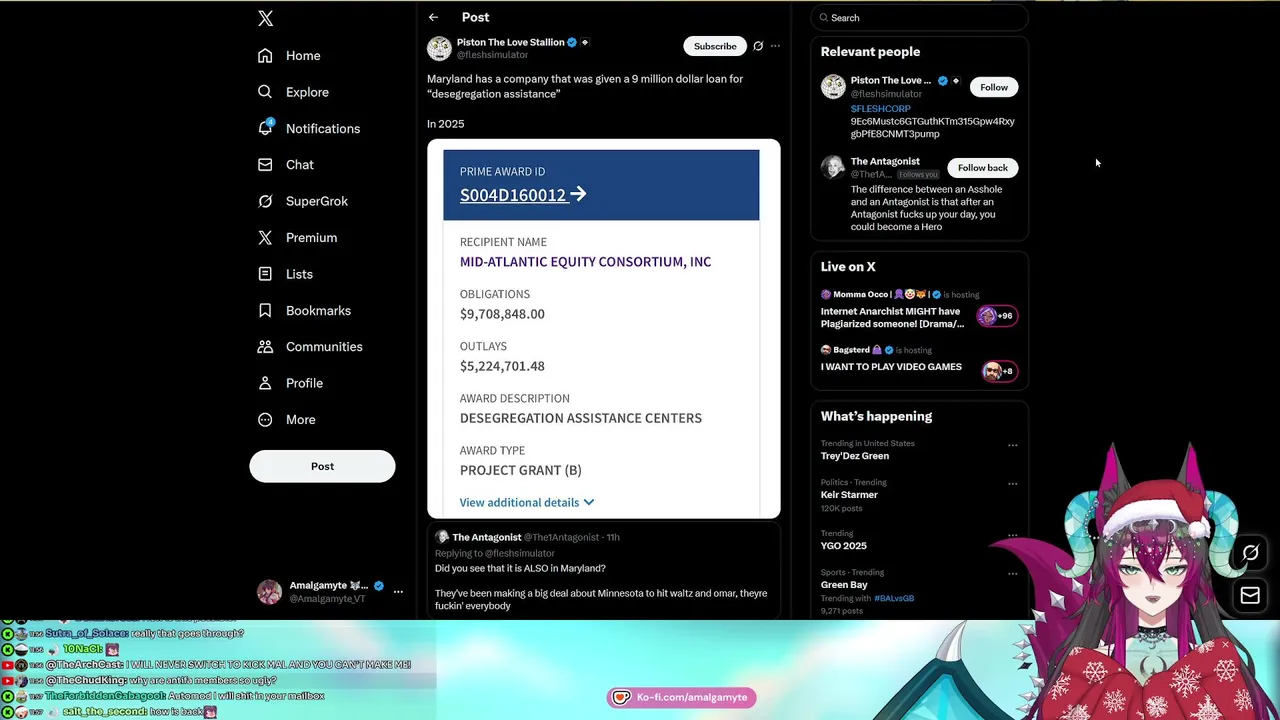Screen dimensions: 1280x720
Task: Open the More circle icon
Action: pyautogui.click(x=265, y=420)
